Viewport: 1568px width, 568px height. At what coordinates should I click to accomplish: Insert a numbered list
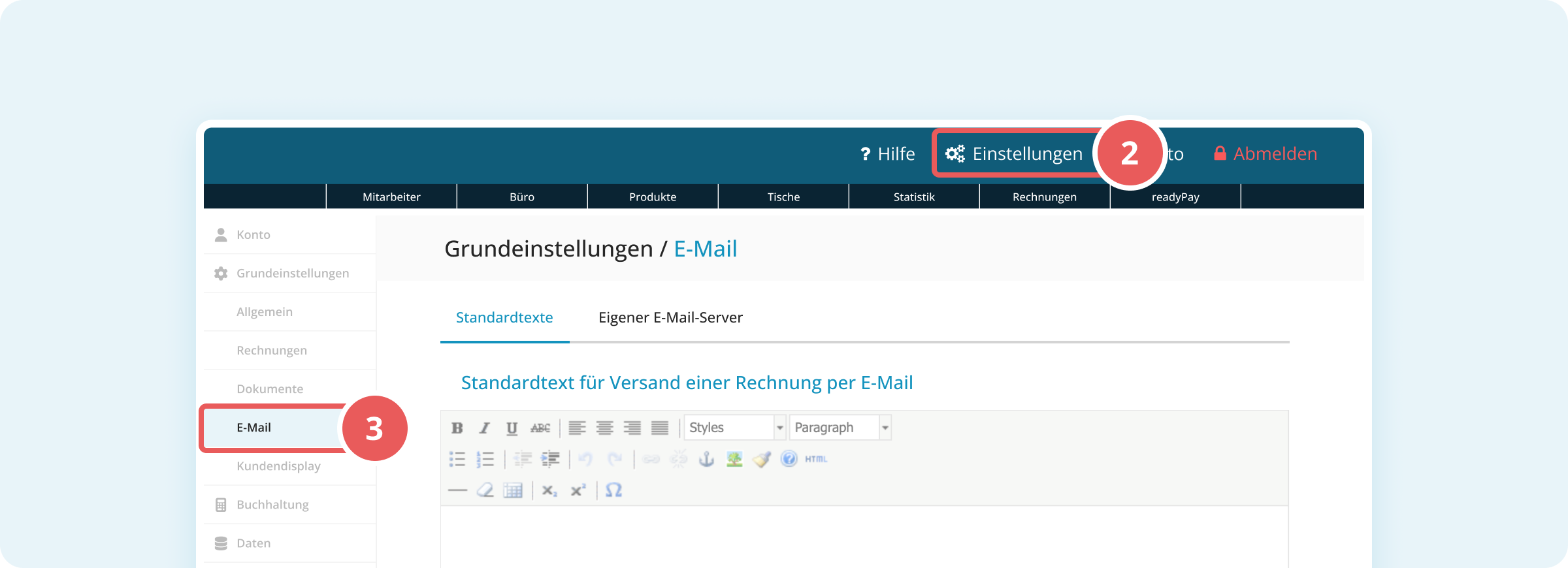(485, 460)
